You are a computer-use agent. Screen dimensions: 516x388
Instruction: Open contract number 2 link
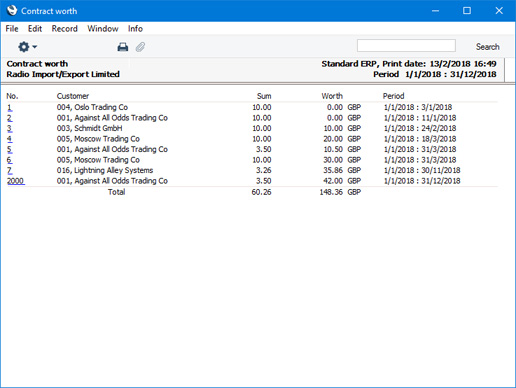pos(10,118)
